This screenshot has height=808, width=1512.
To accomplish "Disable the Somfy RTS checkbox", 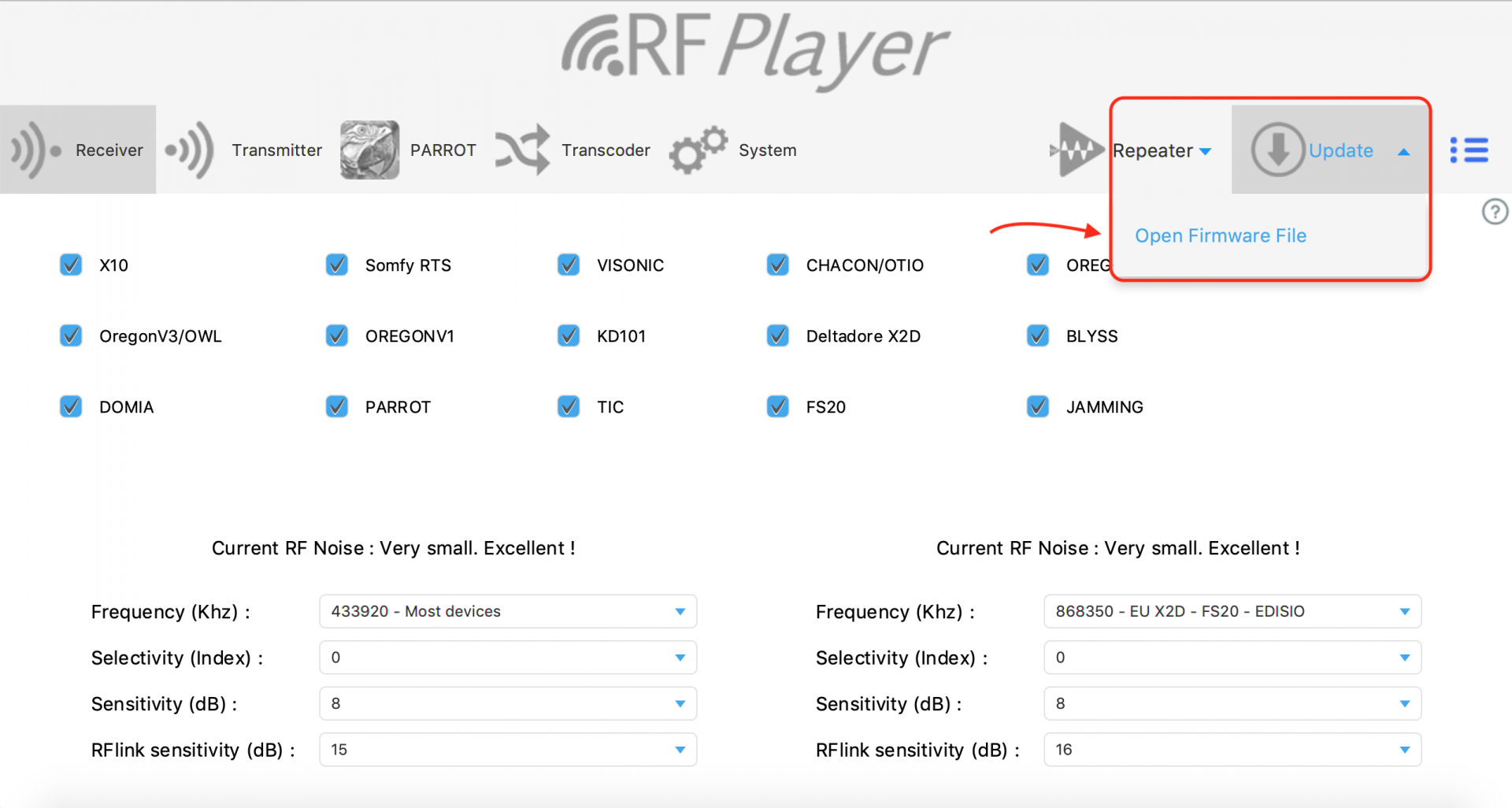I will tap(337, 265).
